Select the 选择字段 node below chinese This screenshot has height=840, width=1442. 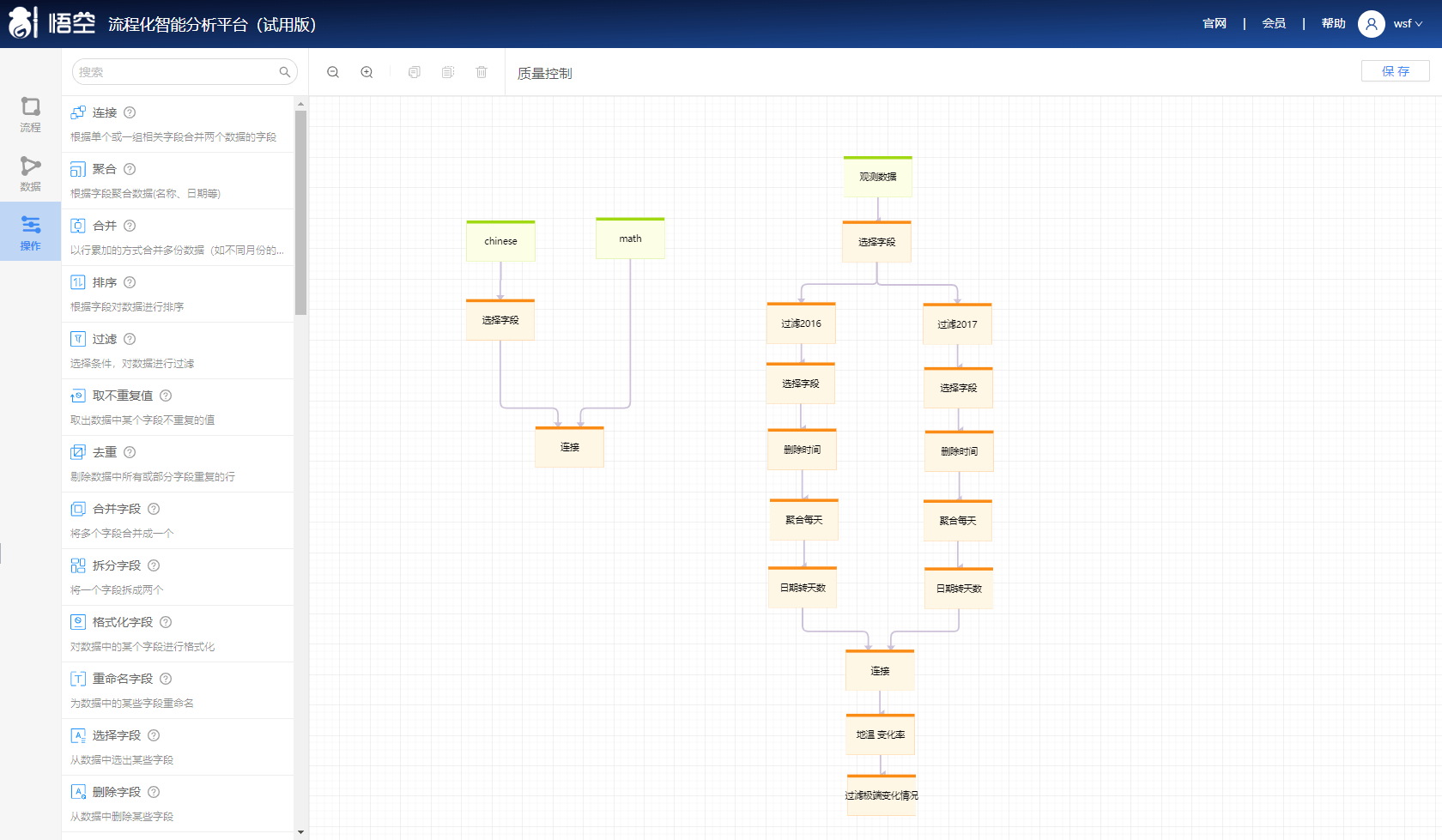[500, 320]
